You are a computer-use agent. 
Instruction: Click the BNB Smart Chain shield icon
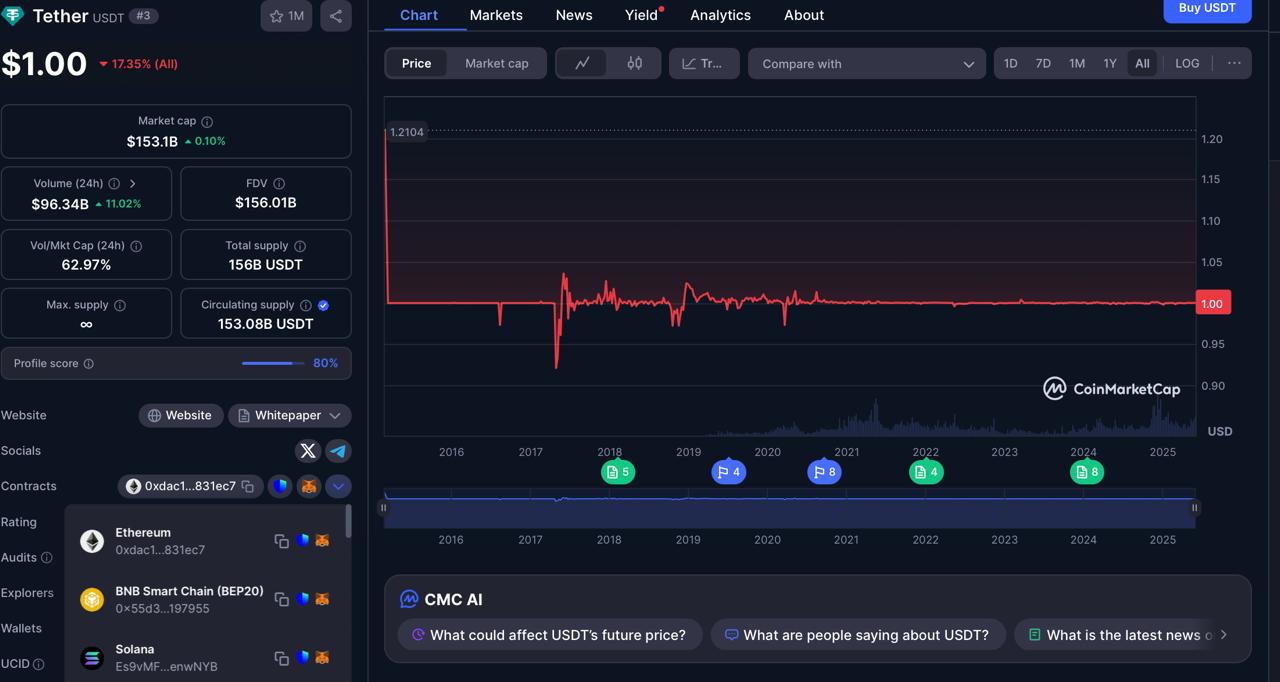click(302, 599)
